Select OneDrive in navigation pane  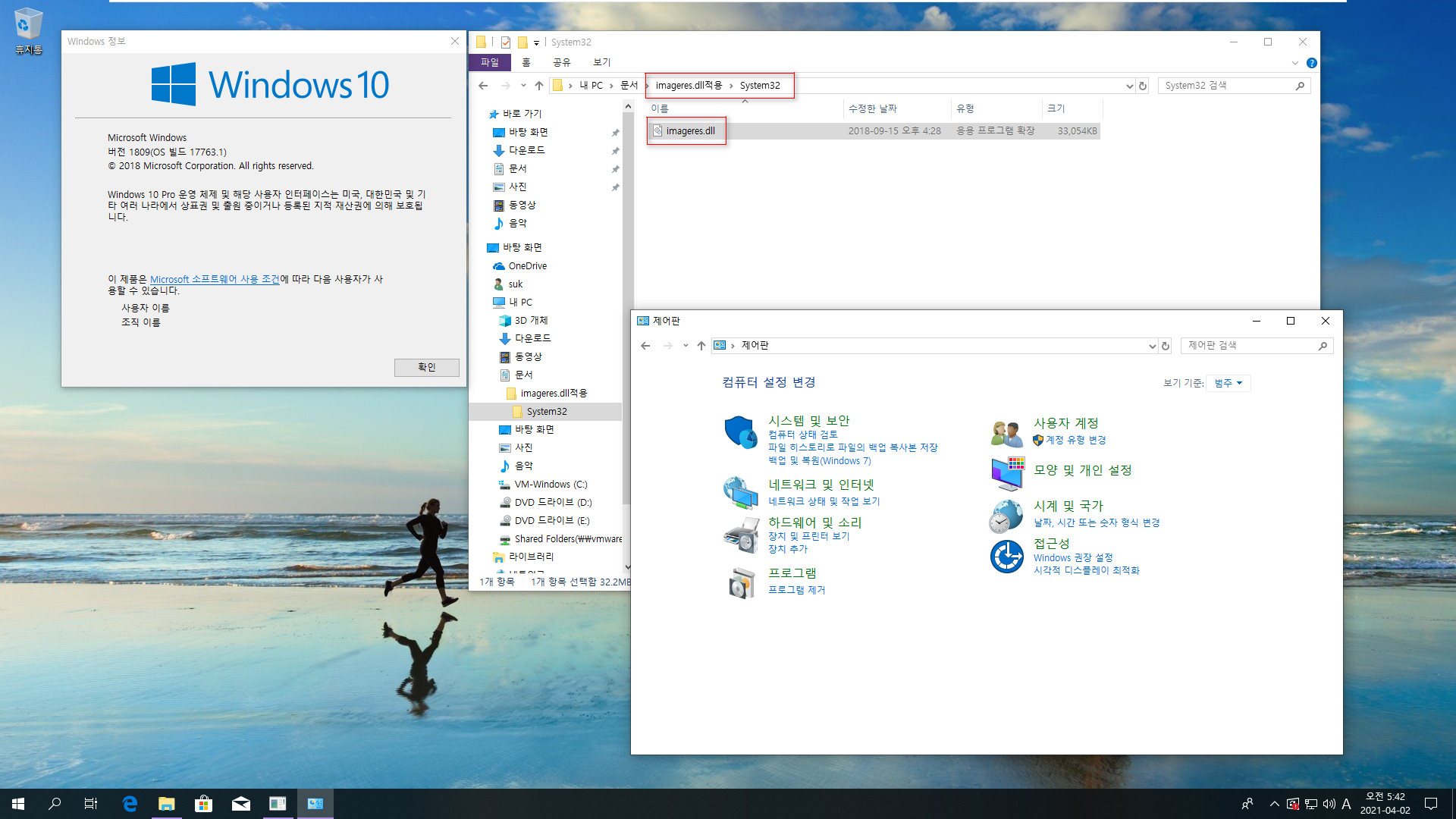527,266
